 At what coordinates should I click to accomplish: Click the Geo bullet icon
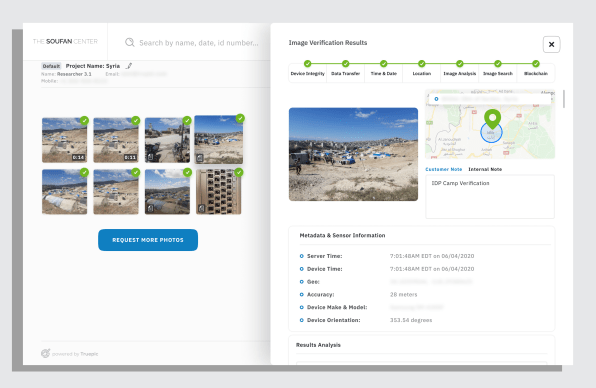(301, 282)
